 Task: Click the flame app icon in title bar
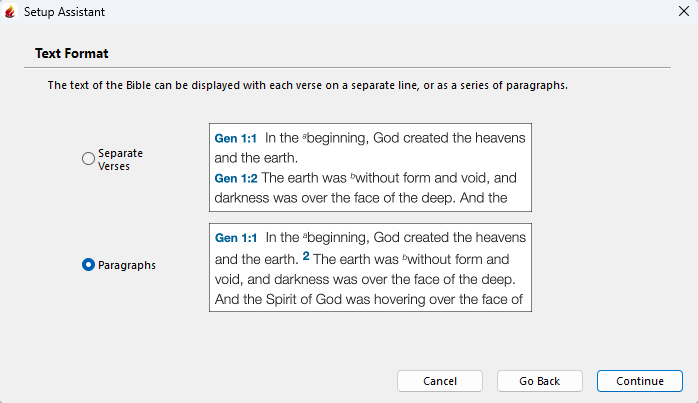(10, 12)
